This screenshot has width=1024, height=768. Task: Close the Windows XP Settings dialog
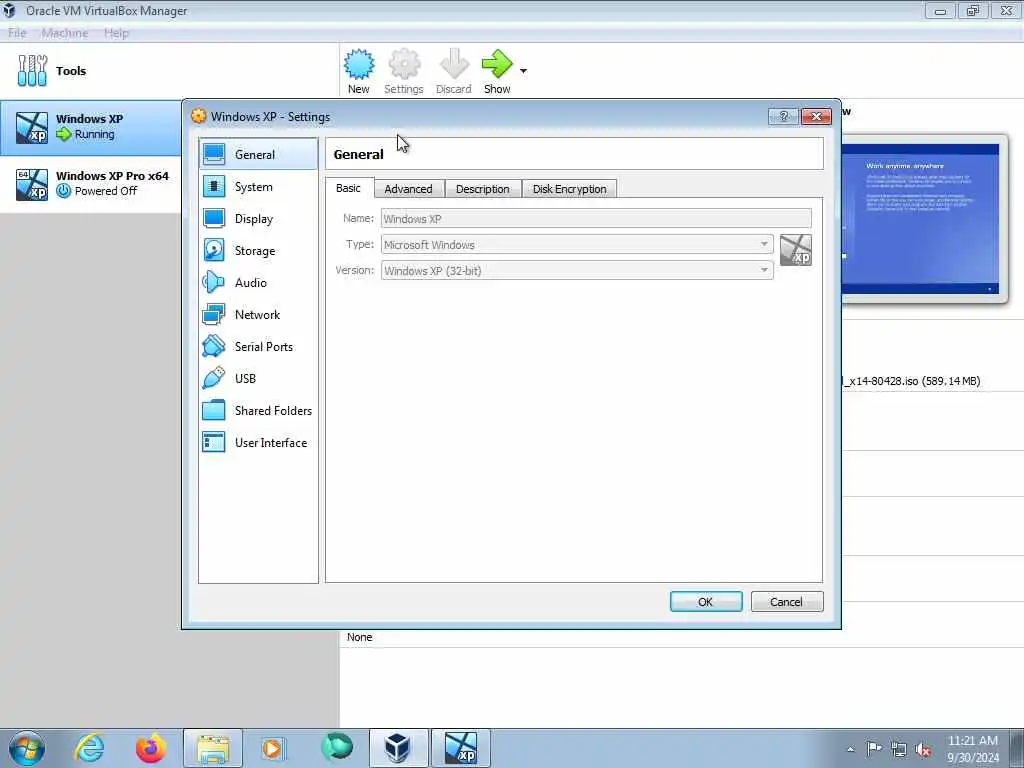[x=816, y=117]
